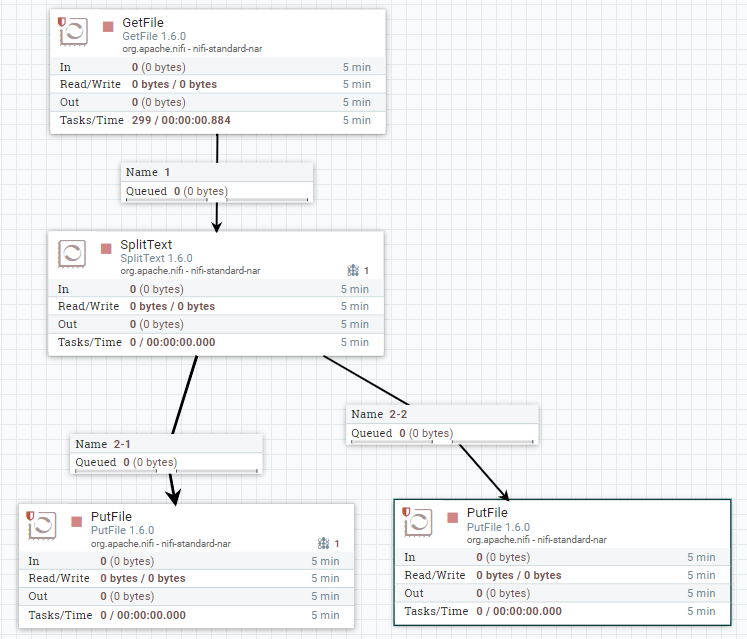The width and height of the screenshot is (747, 639).
Task: Select the connection labeled Name 2-1
Action: point(167,444)
